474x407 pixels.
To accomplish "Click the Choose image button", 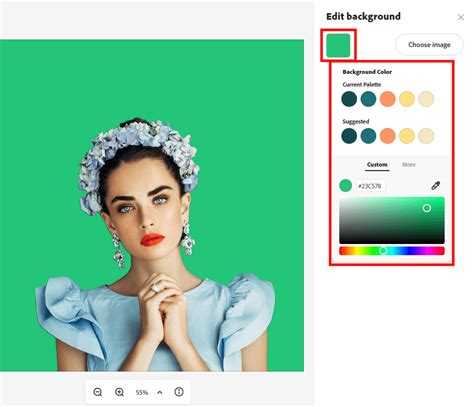I will (429, 45).
